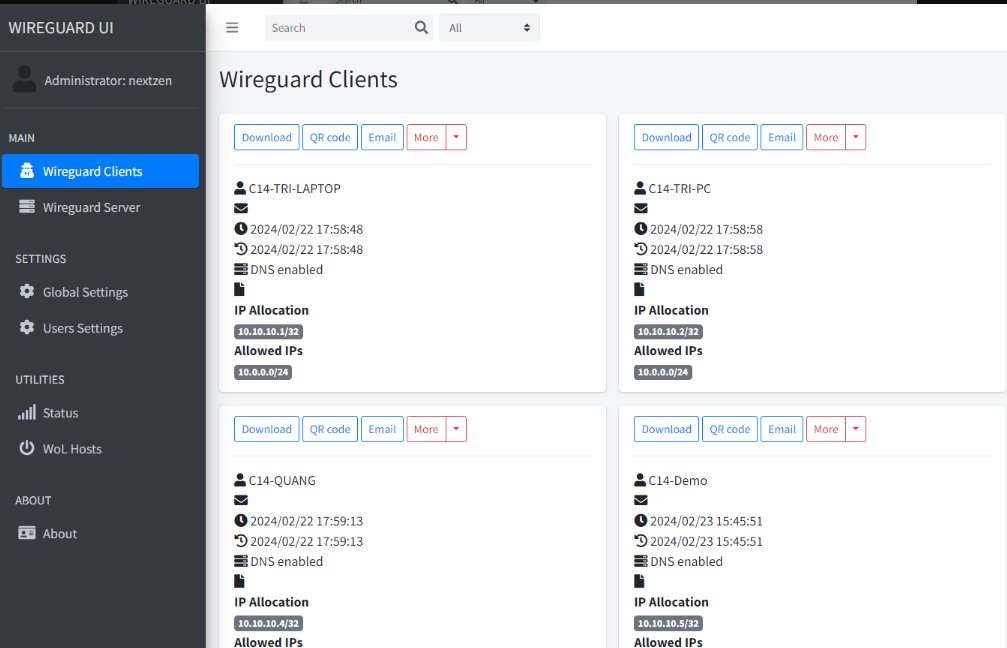Click the user icon beside C14-Demo
1007x648 pixels.
640,480
